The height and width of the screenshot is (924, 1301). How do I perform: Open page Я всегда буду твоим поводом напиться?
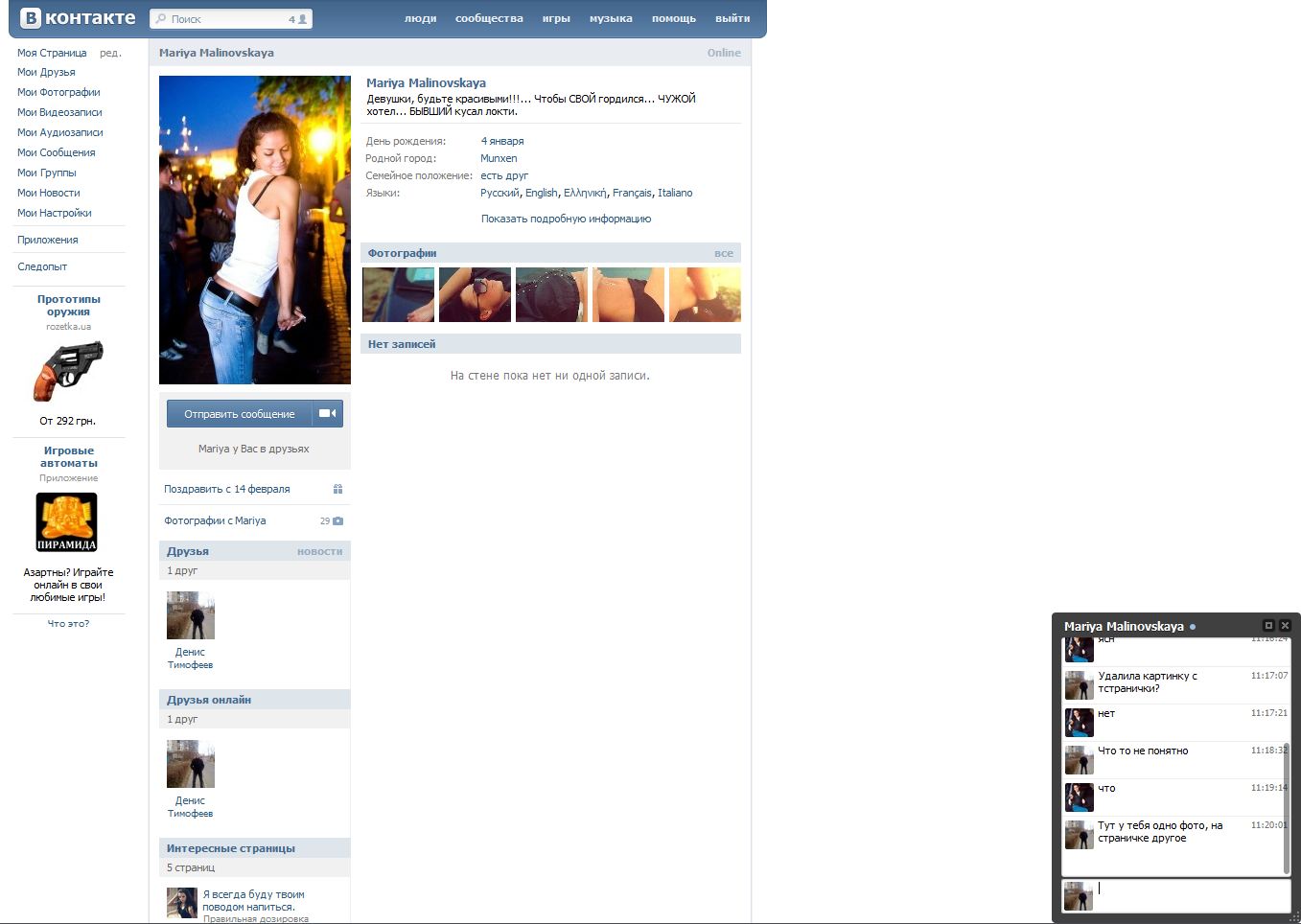[x=253, y=900]
